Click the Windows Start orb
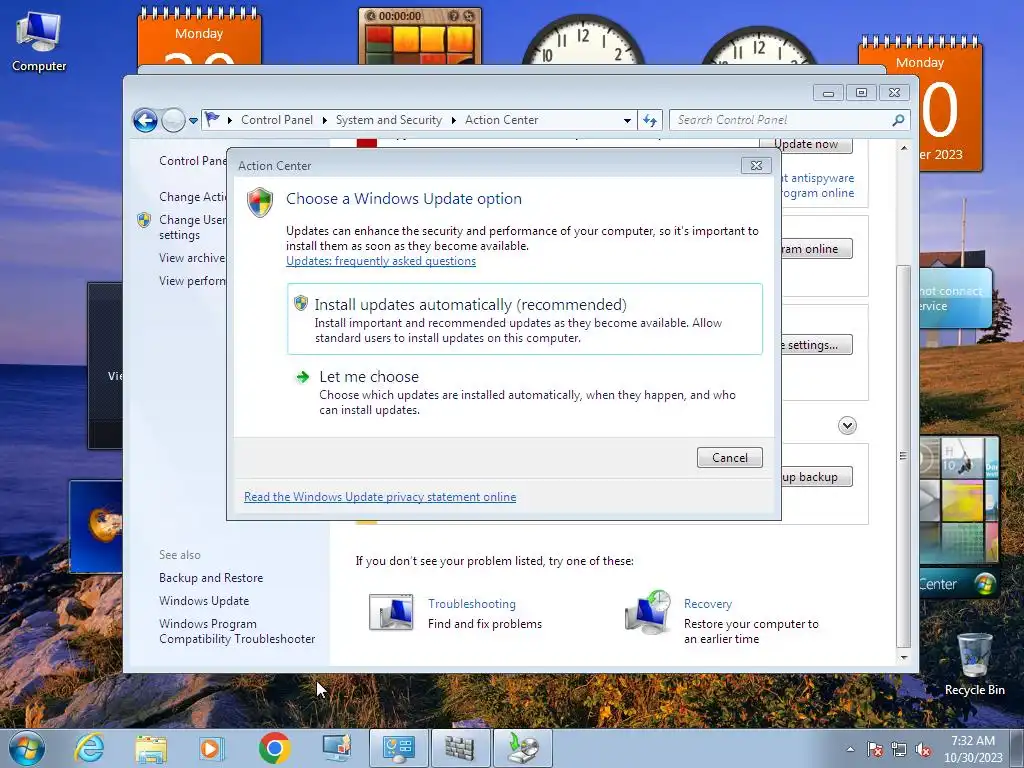The image size is (1024, 768). coord(27,748)
